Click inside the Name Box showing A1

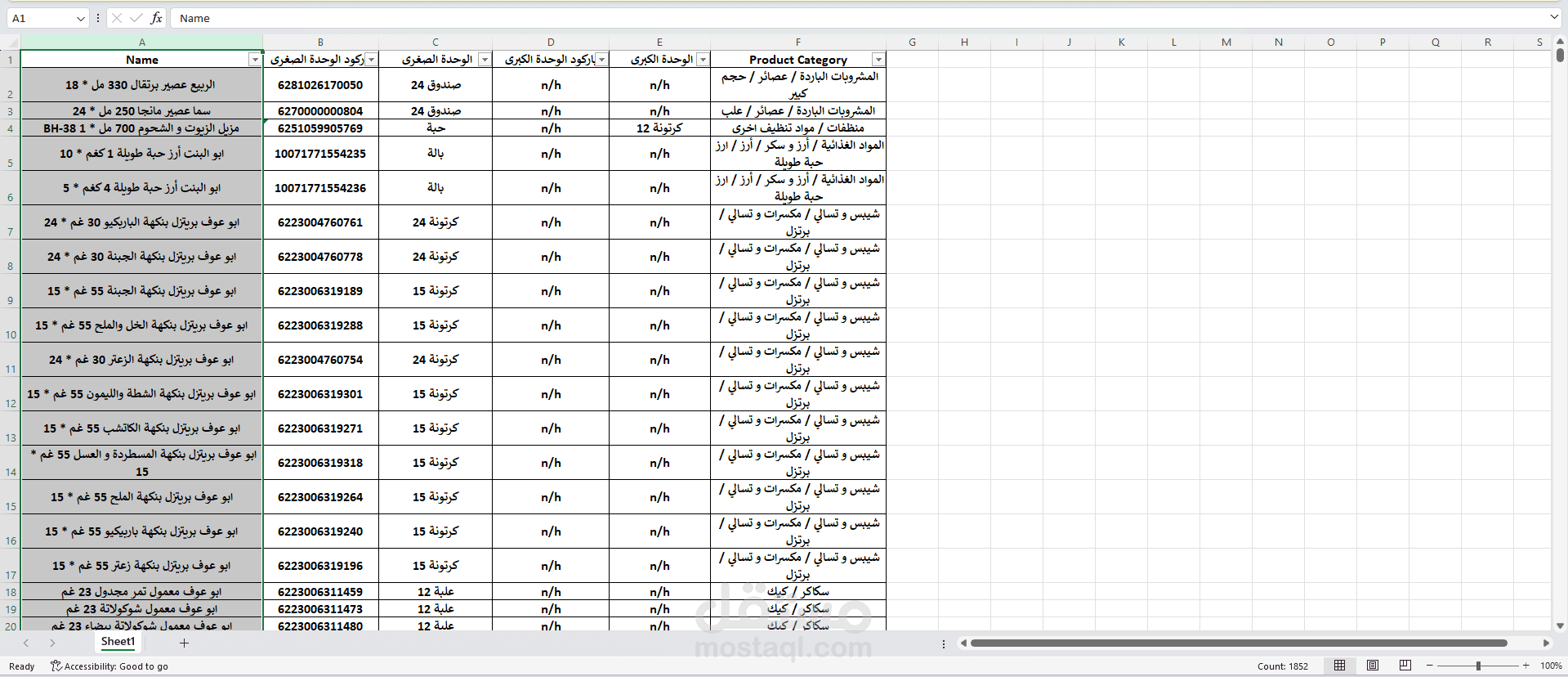pyautogui.click(x=41, y=18)
